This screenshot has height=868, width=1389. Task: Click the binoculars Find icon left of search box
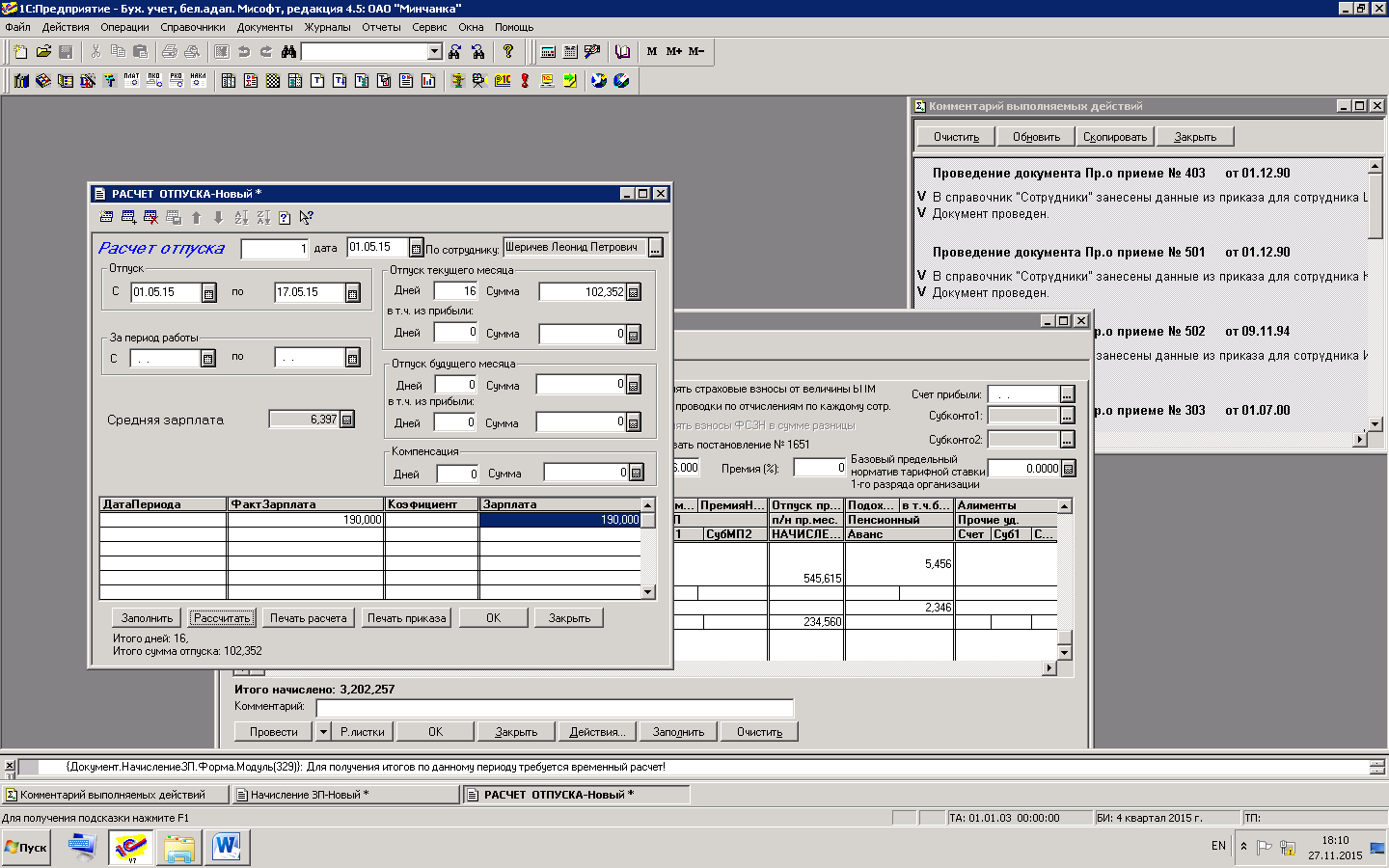tap(288, 51)
